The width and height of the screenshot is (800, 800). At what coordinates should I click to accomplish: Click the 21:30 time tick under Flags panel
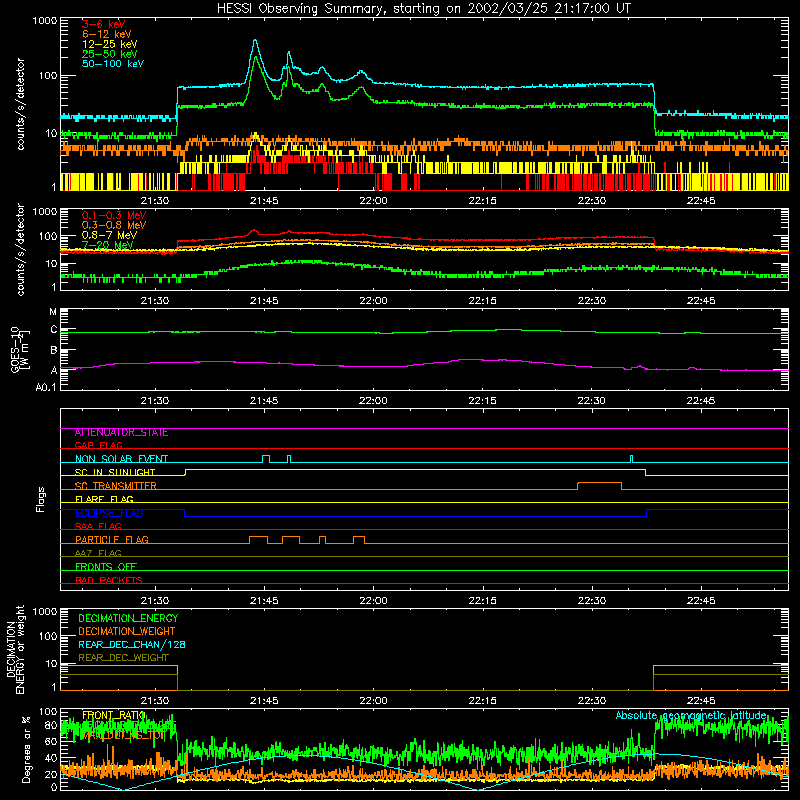(155, 601)
